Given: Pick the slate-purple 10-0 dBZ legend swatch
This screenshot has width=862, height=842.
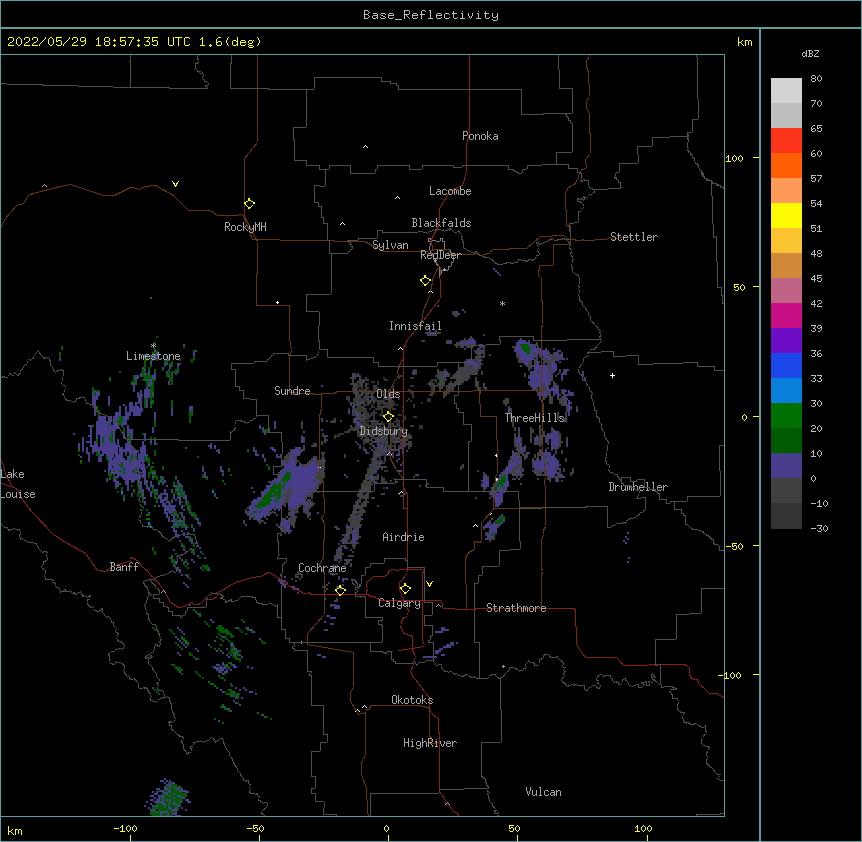Looking at the screenshot, I should coord(786,466).
